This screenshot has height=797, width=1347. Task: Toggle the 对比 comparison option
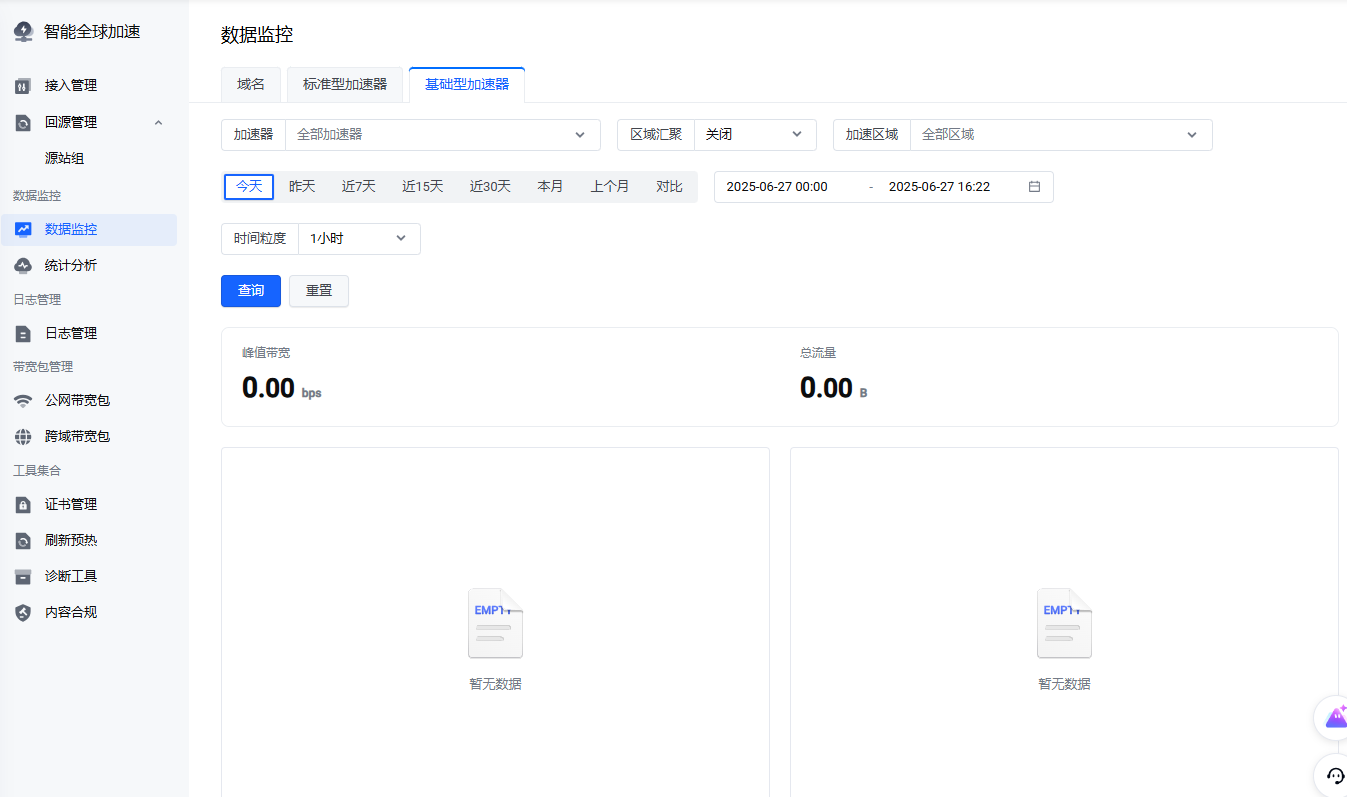coord(669,187)
